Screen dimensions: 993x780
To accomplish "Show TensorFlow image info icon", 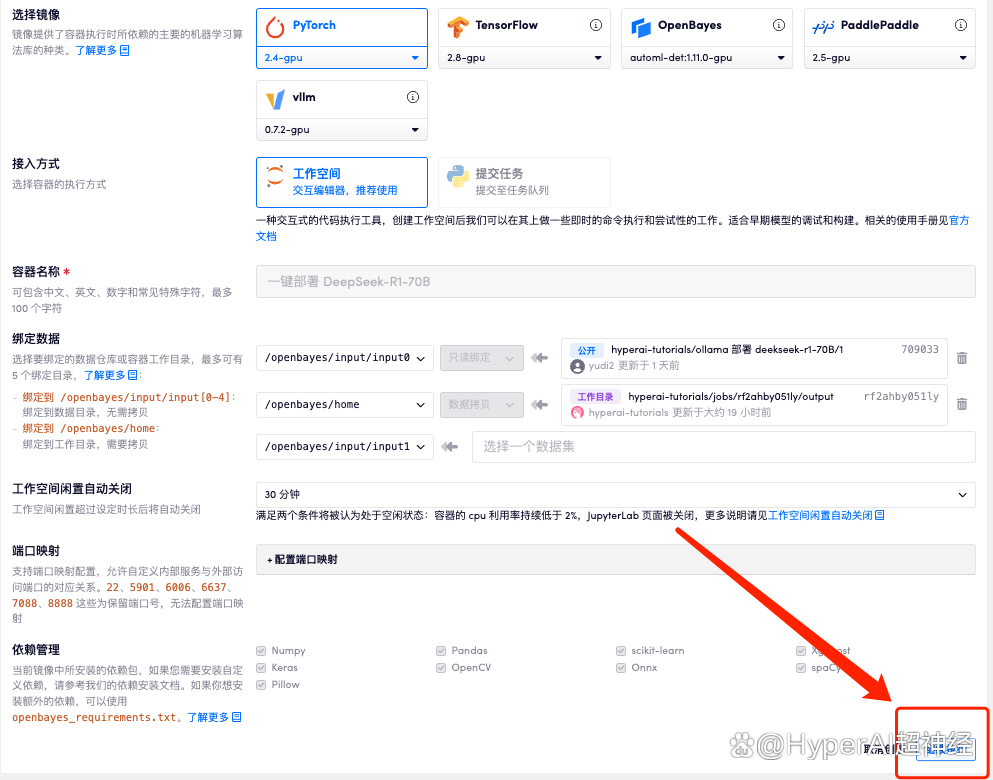I will tap(595, 25).
